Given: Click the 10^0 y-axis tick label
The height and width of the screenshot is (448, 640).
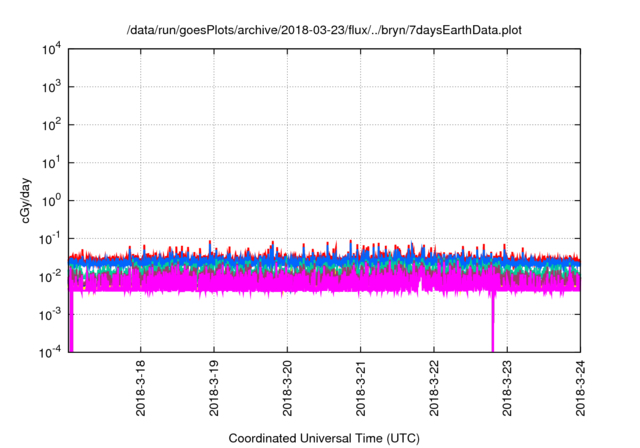Looking at the screenshot, I should click(x=51, y=201).
